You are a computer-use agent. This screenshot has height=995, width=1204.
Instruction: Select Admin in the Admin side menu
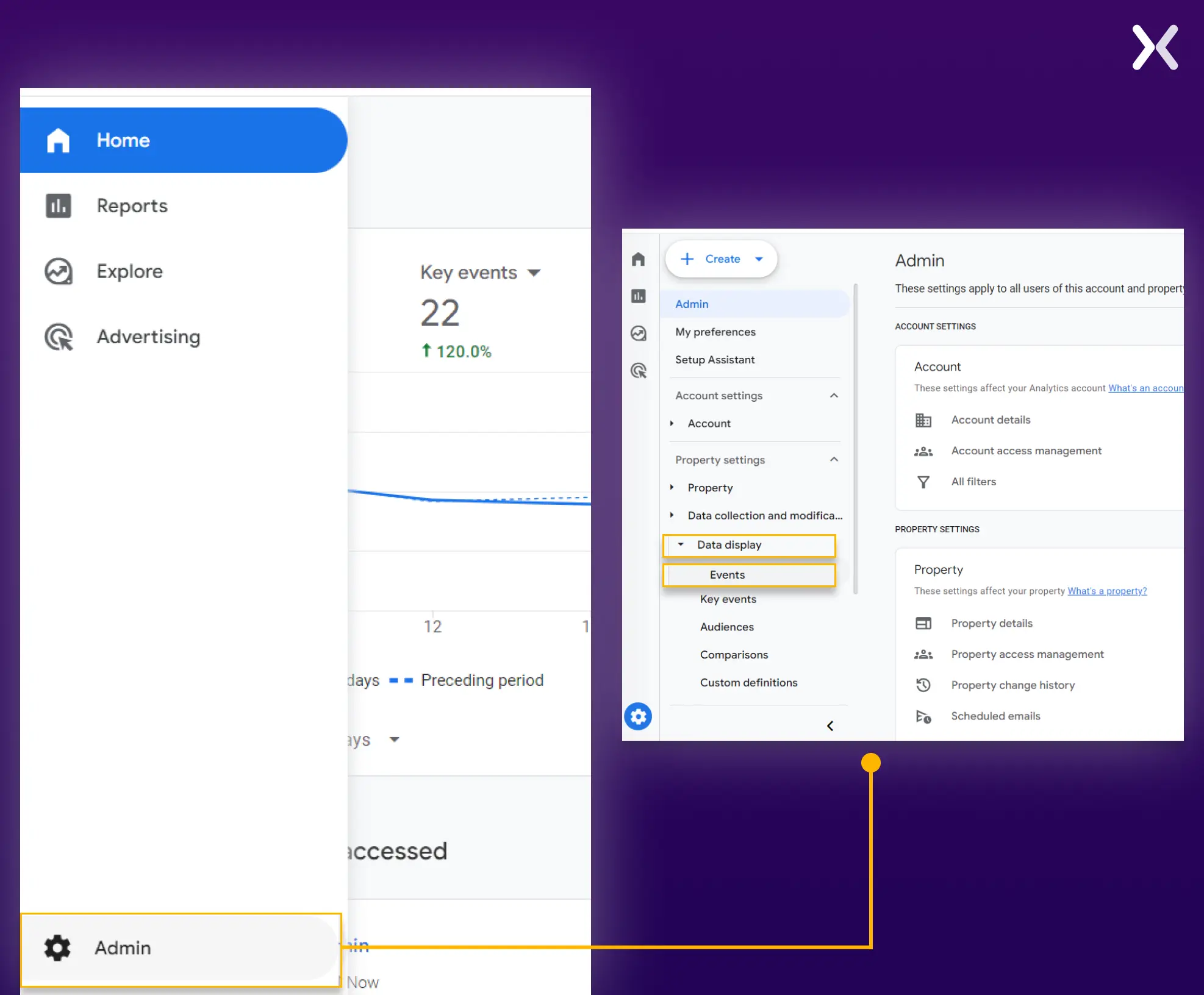pyautogui.click(x=754, y=304)
